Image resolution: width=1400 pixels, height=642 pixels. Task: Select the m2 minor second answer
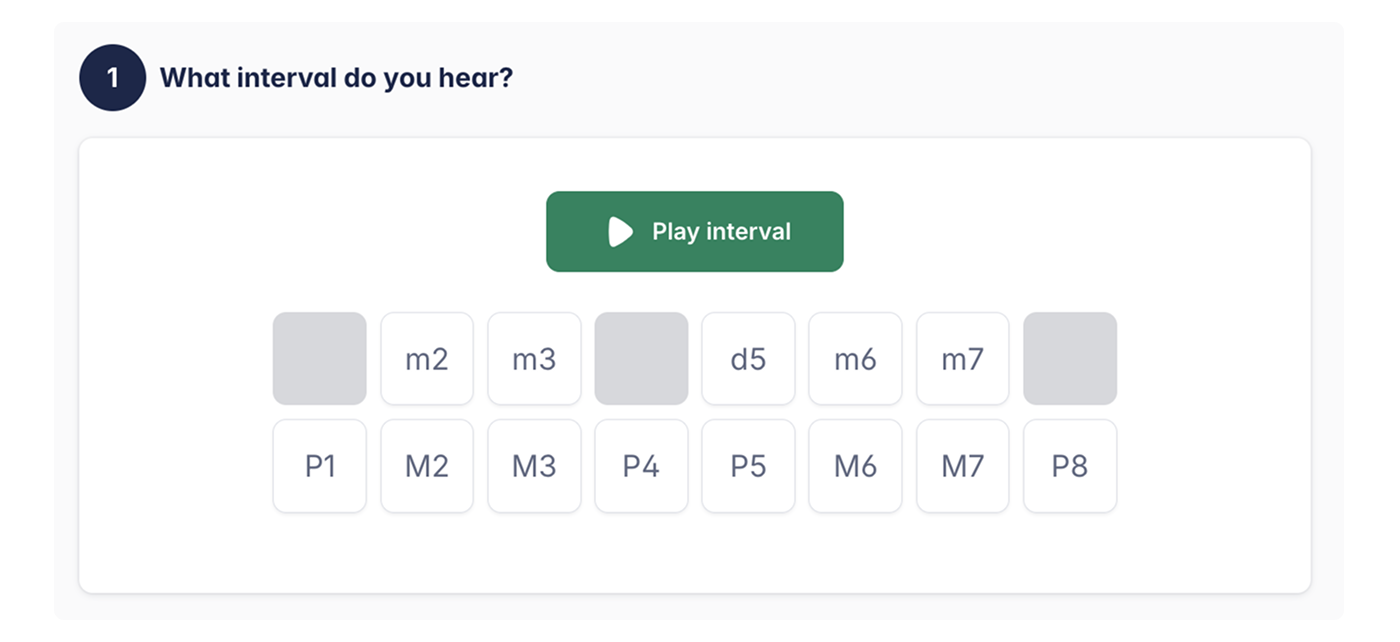pyautogui.click(x=427, y=359)
